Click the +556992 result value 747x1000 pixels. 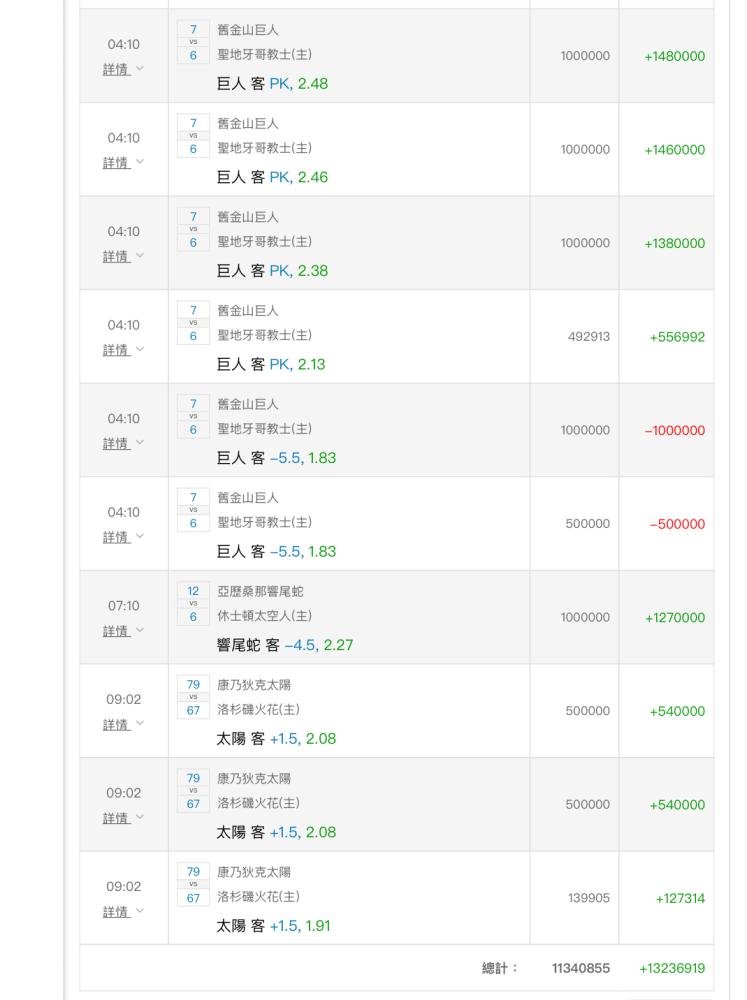pyautogui.click(x=677, y=337)
